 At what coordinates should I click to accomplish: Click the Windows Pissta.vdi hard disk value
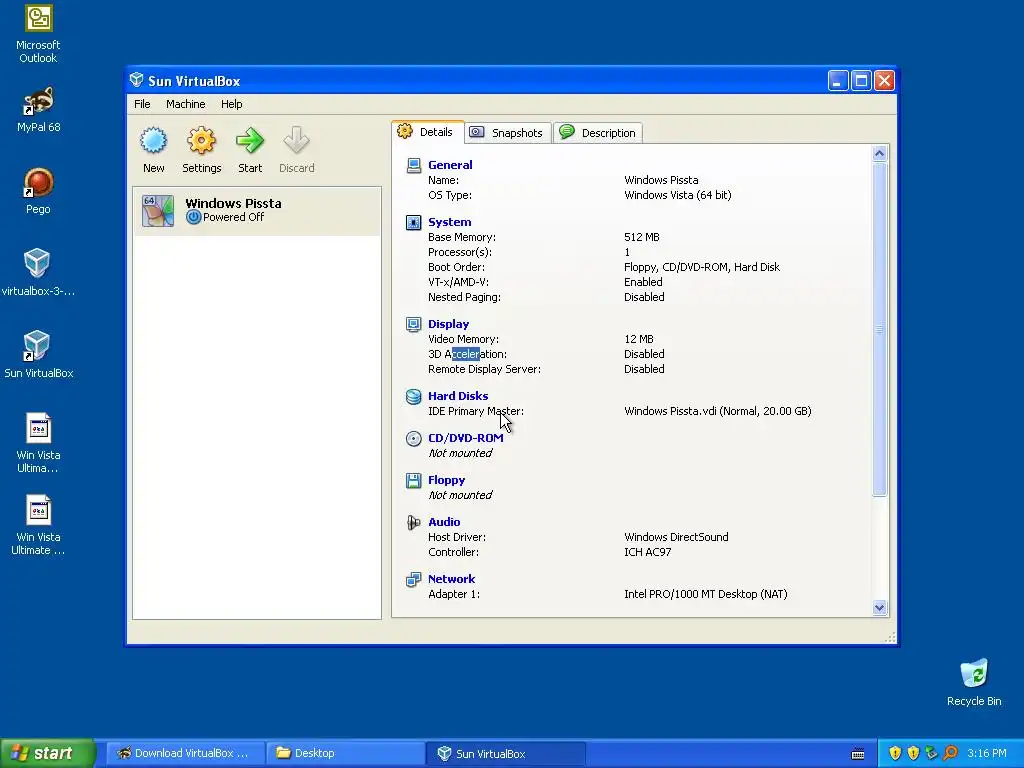click(718, 411)
